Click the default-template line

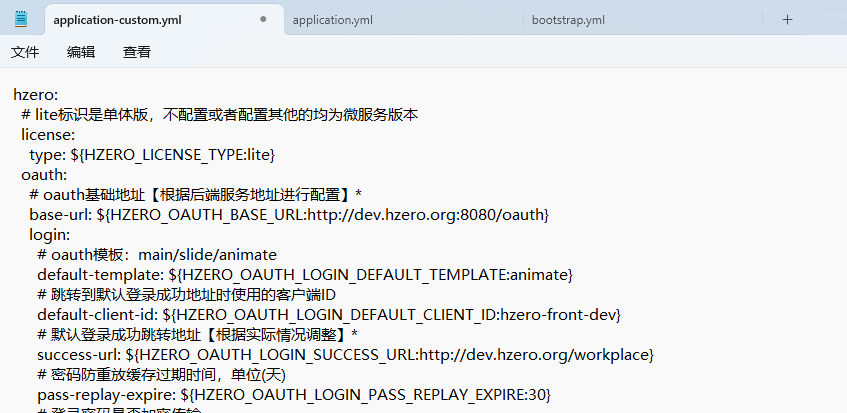tap(304, 275)
